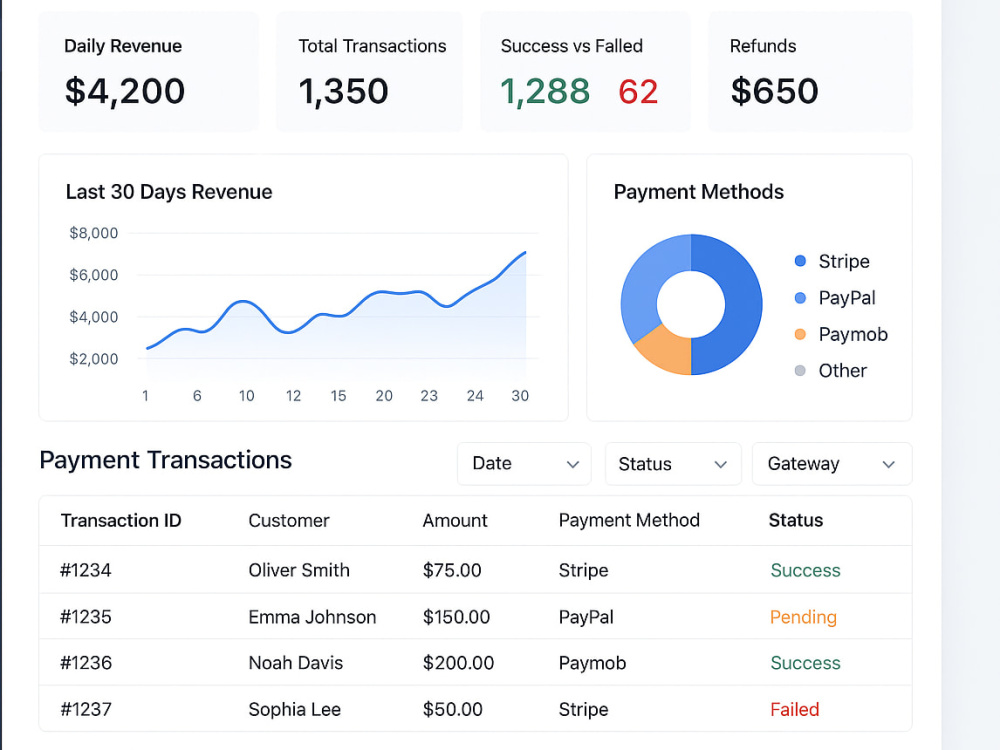
Task: Click customer Emma Johnson
Action: 312,617
